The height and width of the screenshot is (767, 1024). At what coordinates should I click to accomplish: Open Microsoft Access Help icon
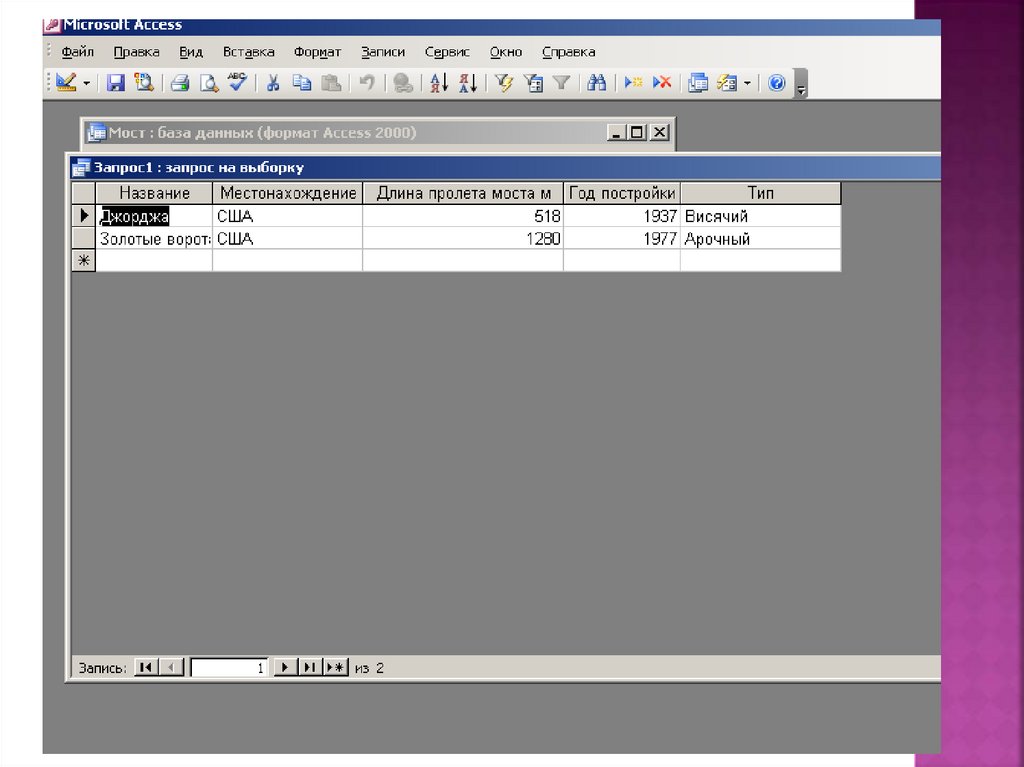pyautogui.click(x=777, y=83)
